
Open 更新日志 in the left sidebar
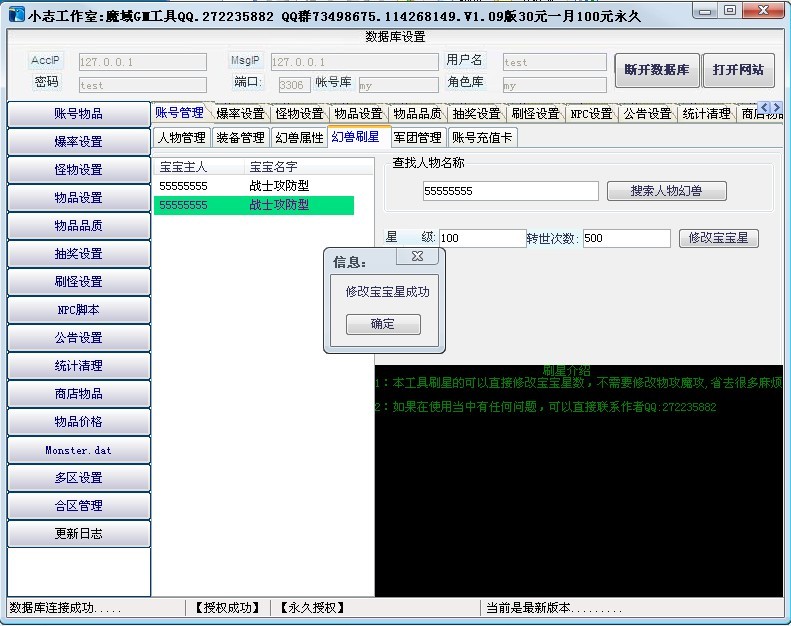click(x=78, y=534)
